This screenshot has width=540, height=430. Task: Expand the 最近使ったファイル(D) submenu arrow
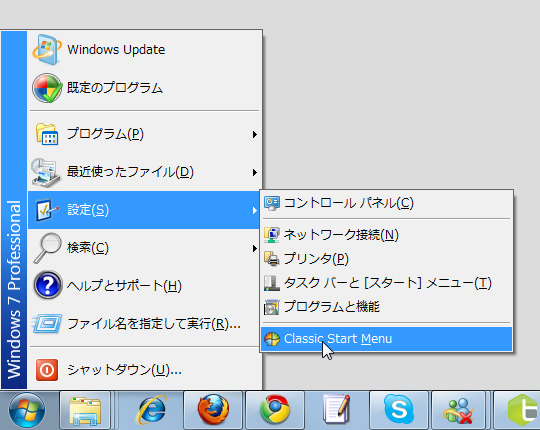click(255, 172)
